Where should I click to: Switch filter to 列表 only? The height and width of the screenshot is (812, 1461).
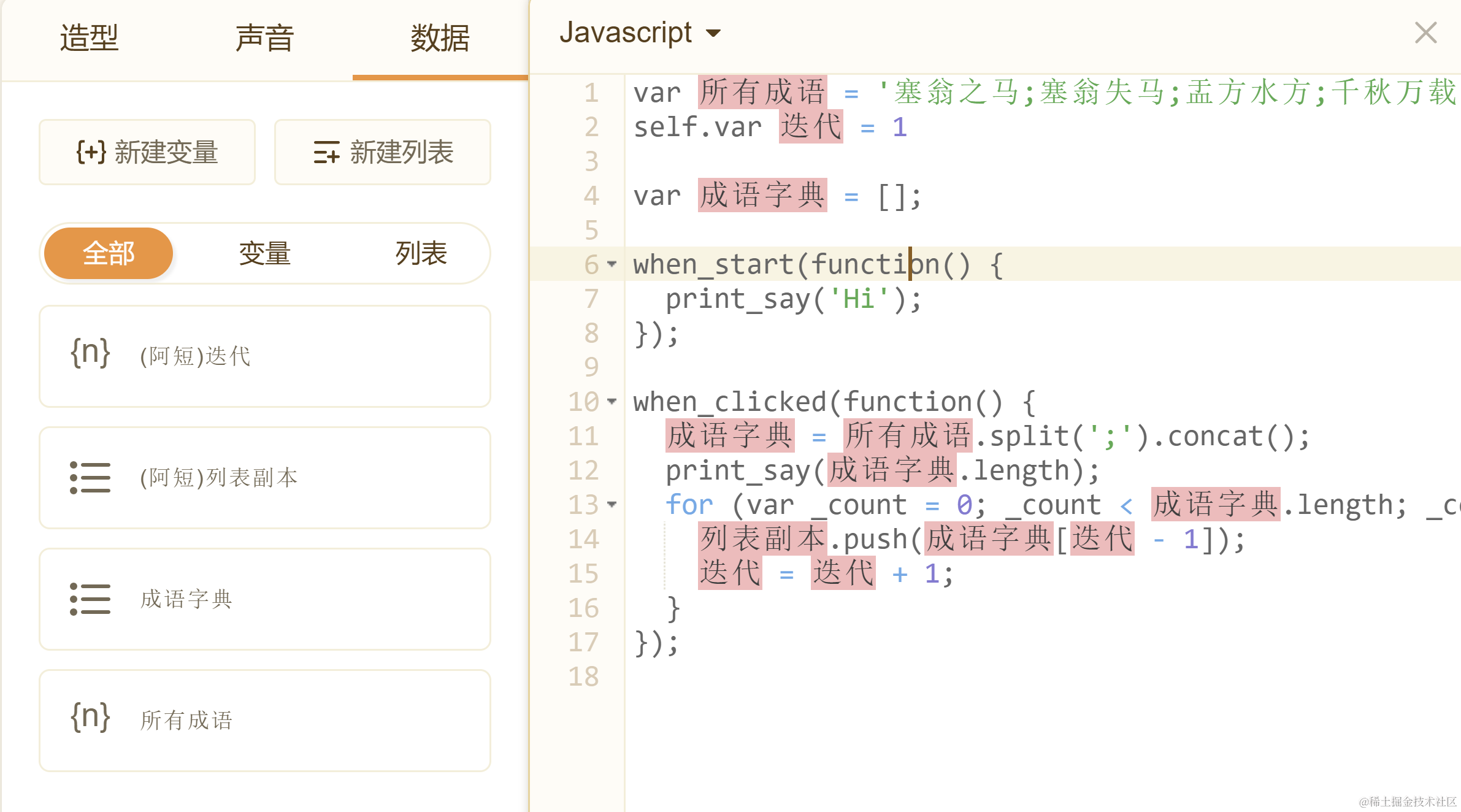[421, 253]
